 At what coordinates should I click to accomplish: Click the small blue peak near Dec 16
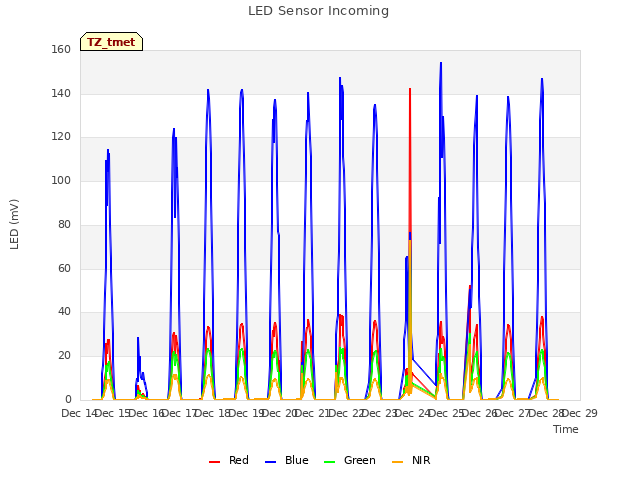click(138, 338)
